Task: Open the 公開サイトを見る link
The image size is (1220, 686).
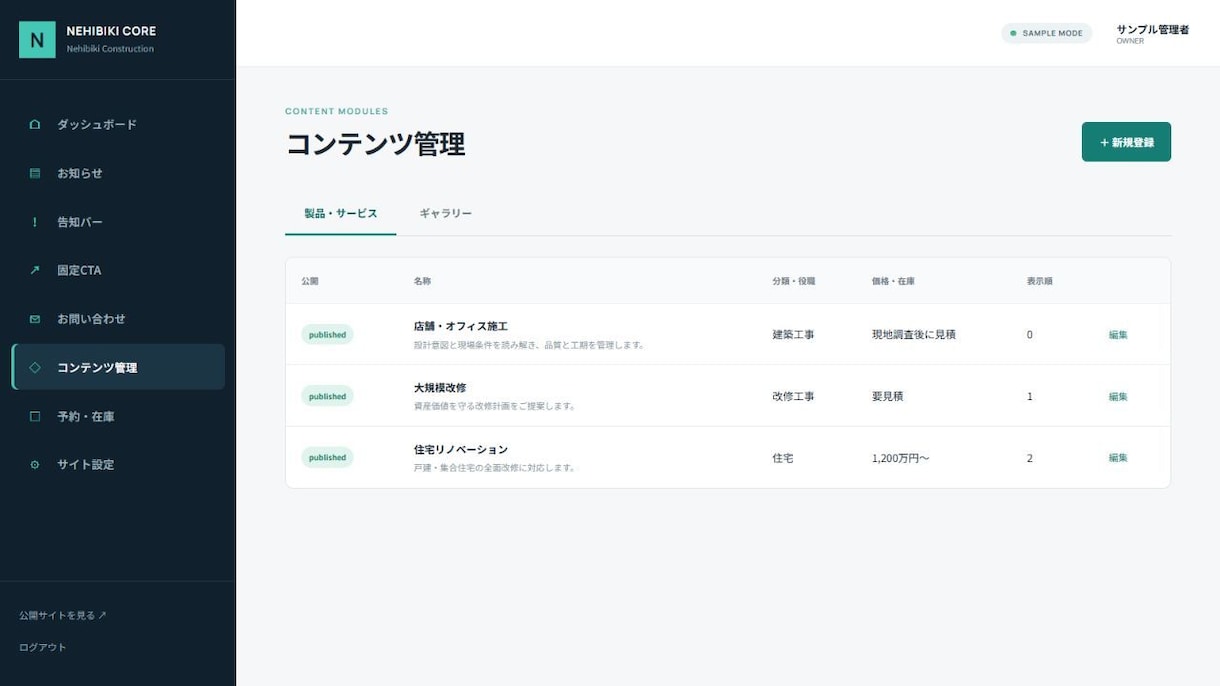Action: (63, 615)
